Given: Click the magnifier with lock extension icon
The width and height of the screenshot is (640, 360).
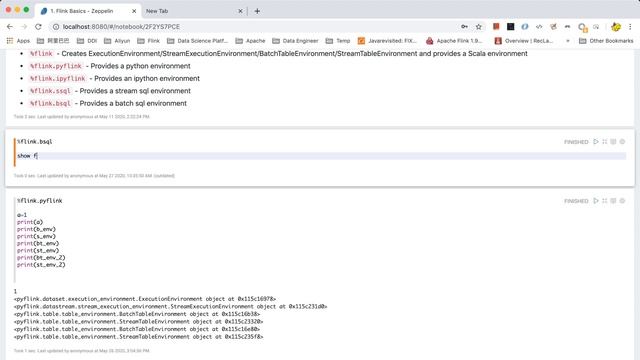Looking at the screenshot, I should pos(582,27).
